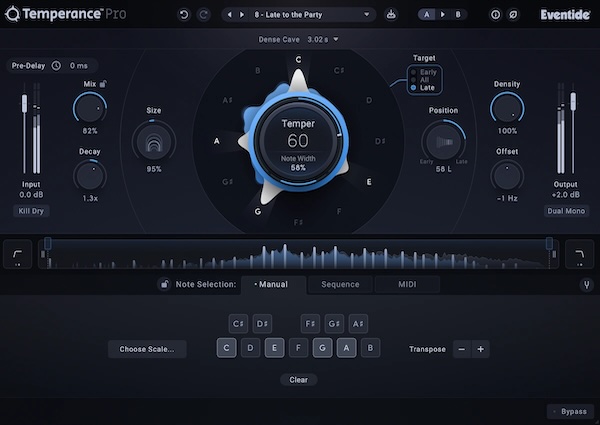Switch to the MIDI tab
600x425 pixels.
[407, 284]
